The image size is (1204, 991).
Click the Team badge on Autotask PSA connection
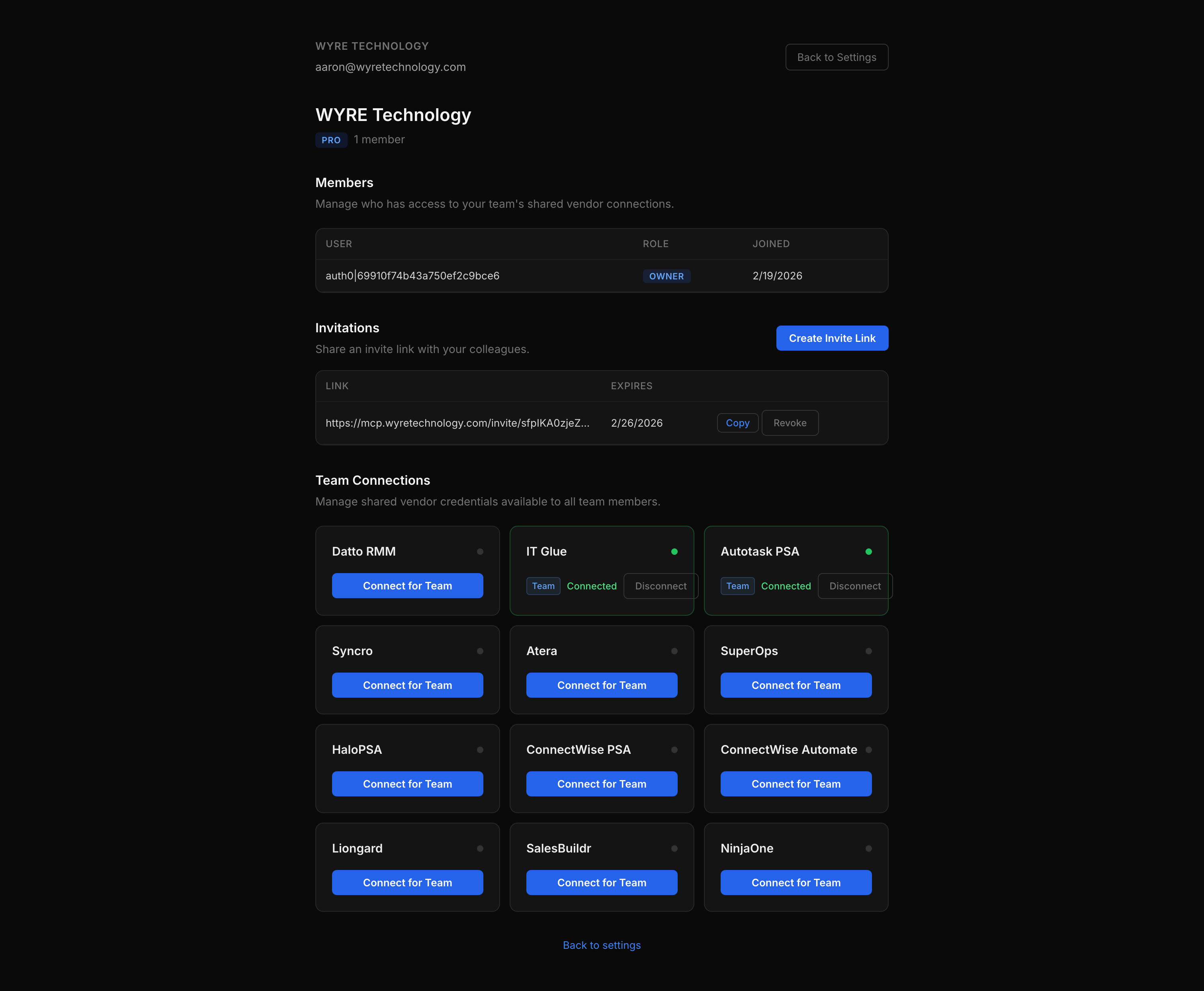pos(737,586)
